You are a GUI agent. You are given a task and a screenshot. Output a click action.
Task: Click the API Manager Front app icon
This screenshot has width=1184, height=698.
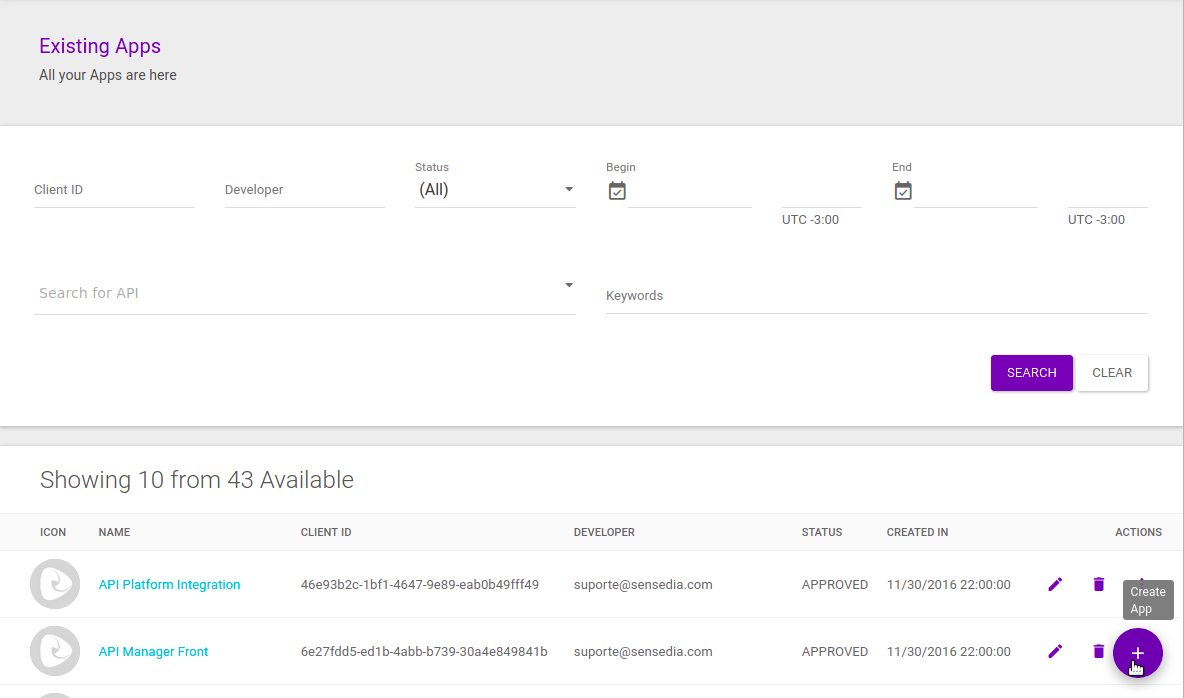coord(55,651)
